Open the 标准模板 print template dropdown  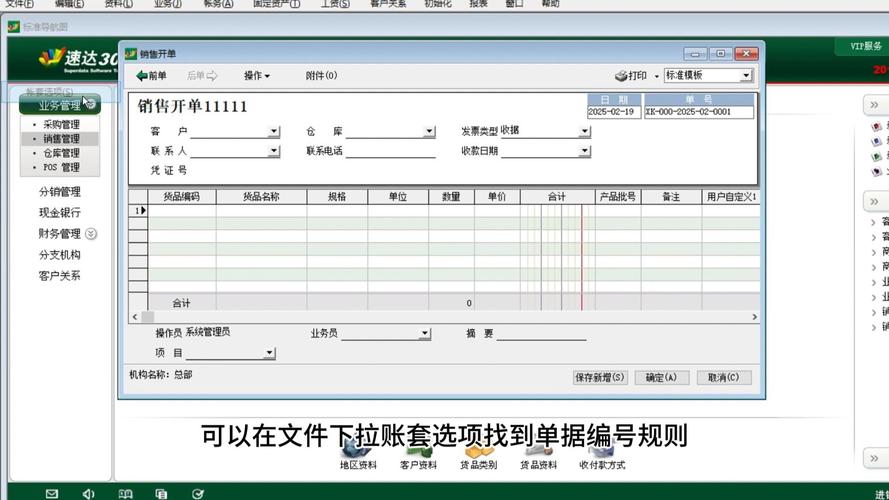[746, 76]
